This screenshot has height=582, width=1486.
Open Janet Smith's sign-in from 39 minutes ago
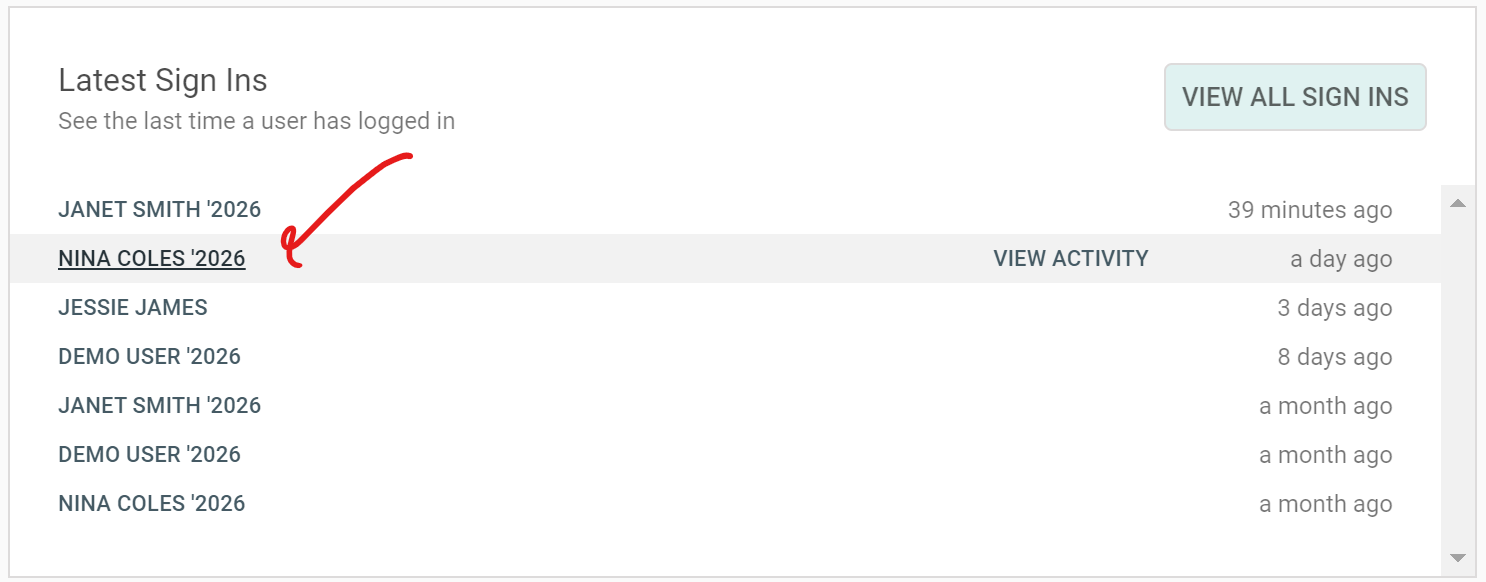159,210
